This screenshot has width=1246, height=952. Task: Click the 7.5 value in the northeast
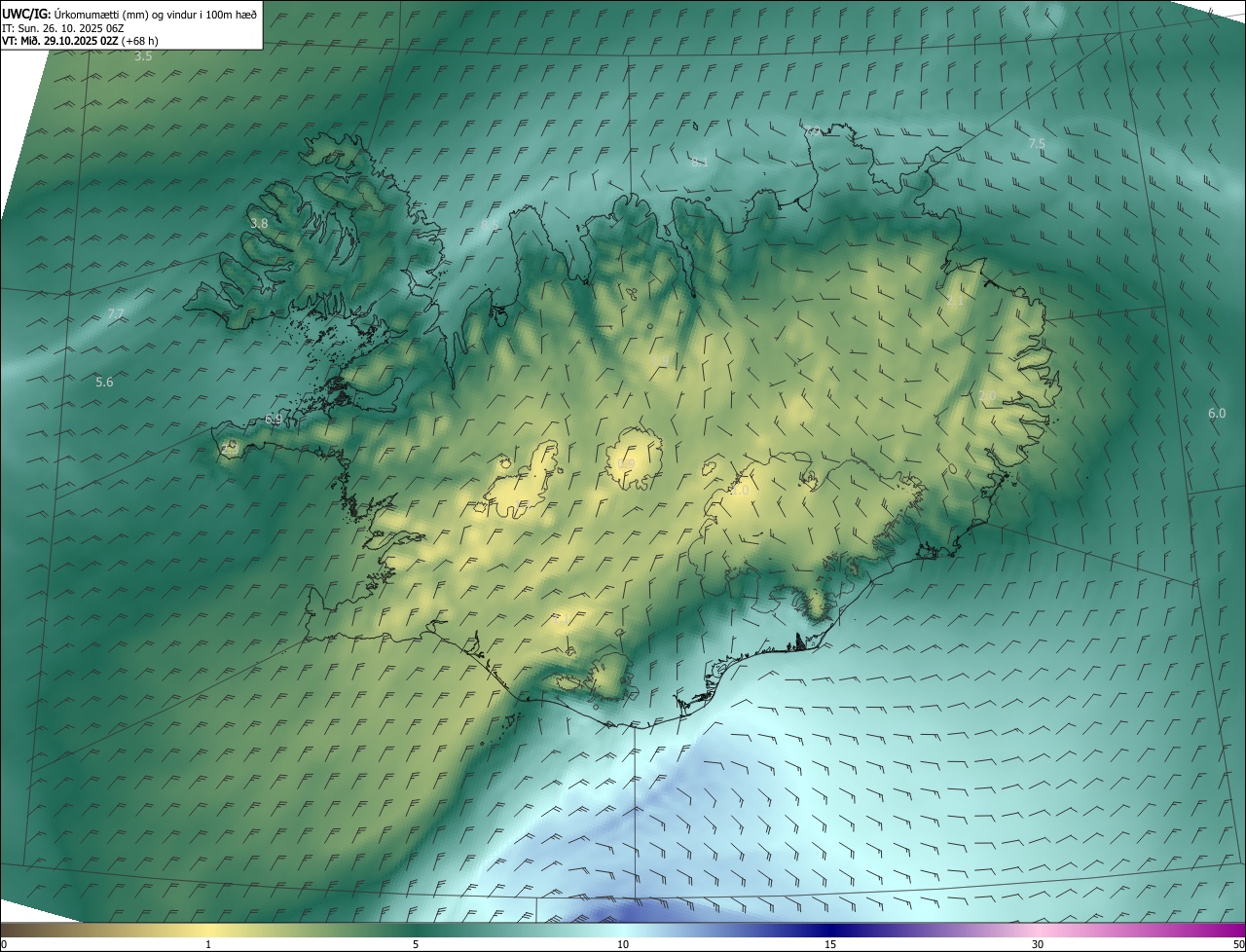pyautogui.click(x=1037, y=144)
